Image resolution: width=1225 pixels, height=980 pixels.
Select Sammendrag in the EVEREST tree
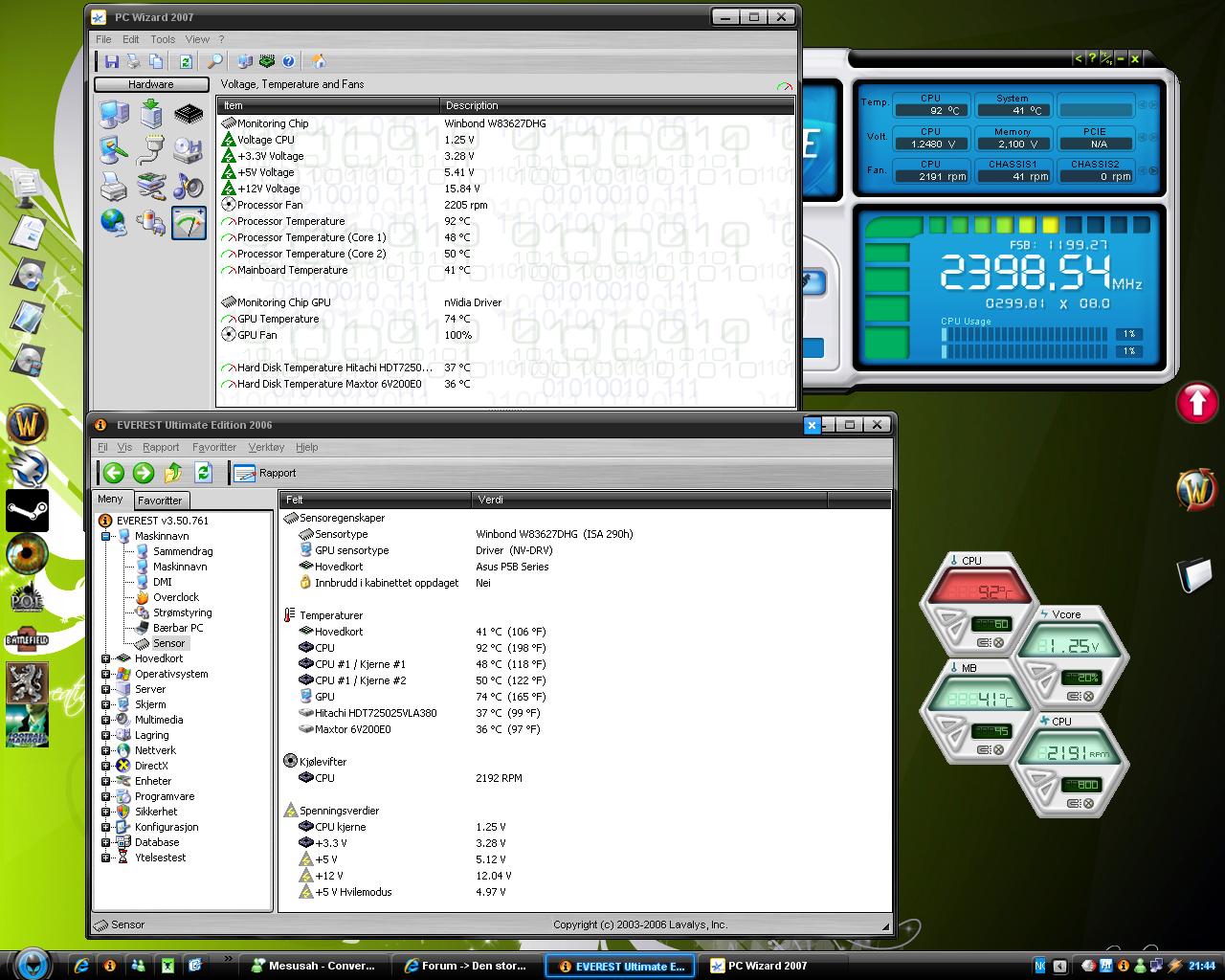click(x=183, y=551)
